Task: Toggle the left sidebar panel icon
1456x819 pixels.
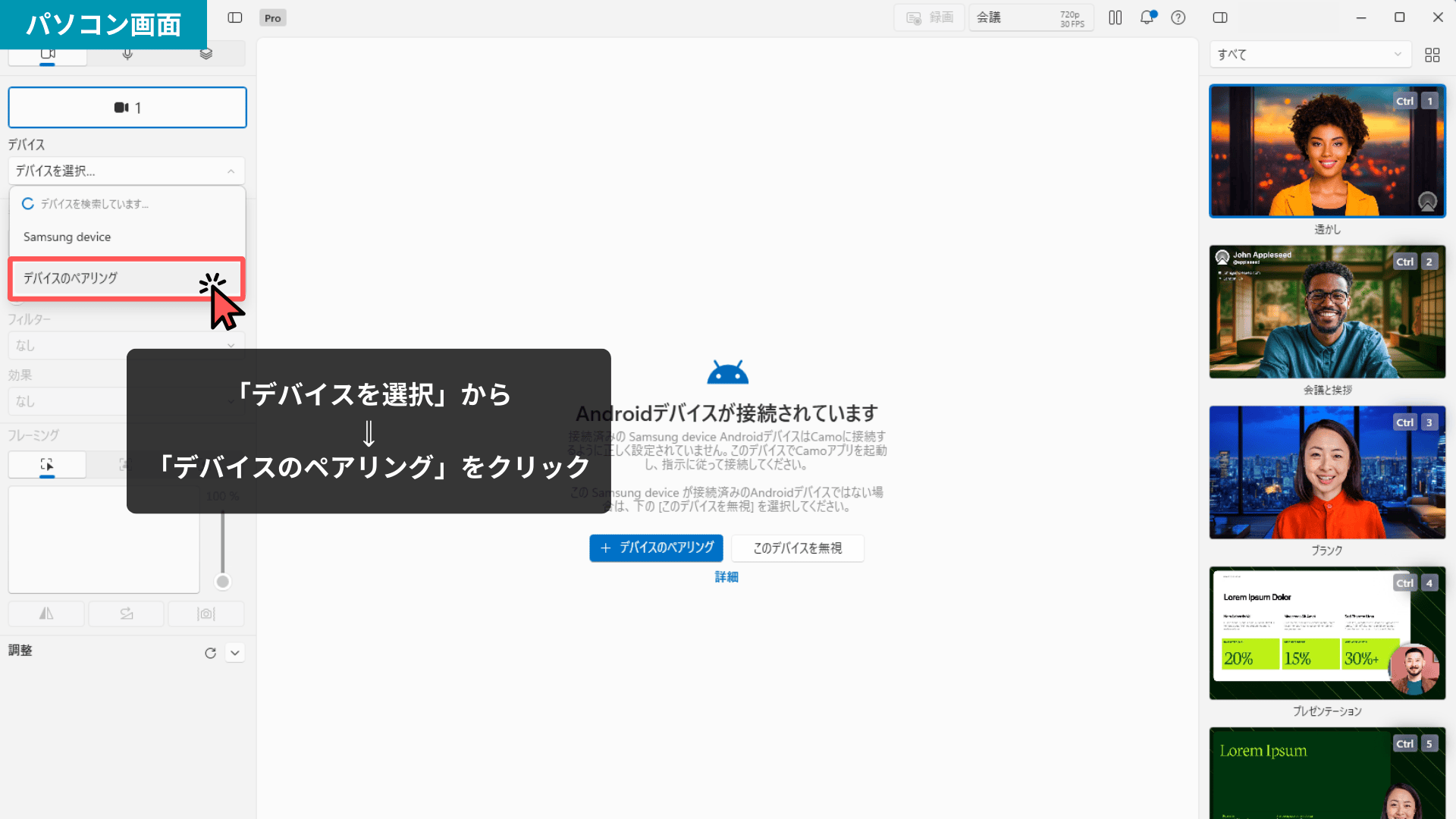Action: tap(235, 17)
